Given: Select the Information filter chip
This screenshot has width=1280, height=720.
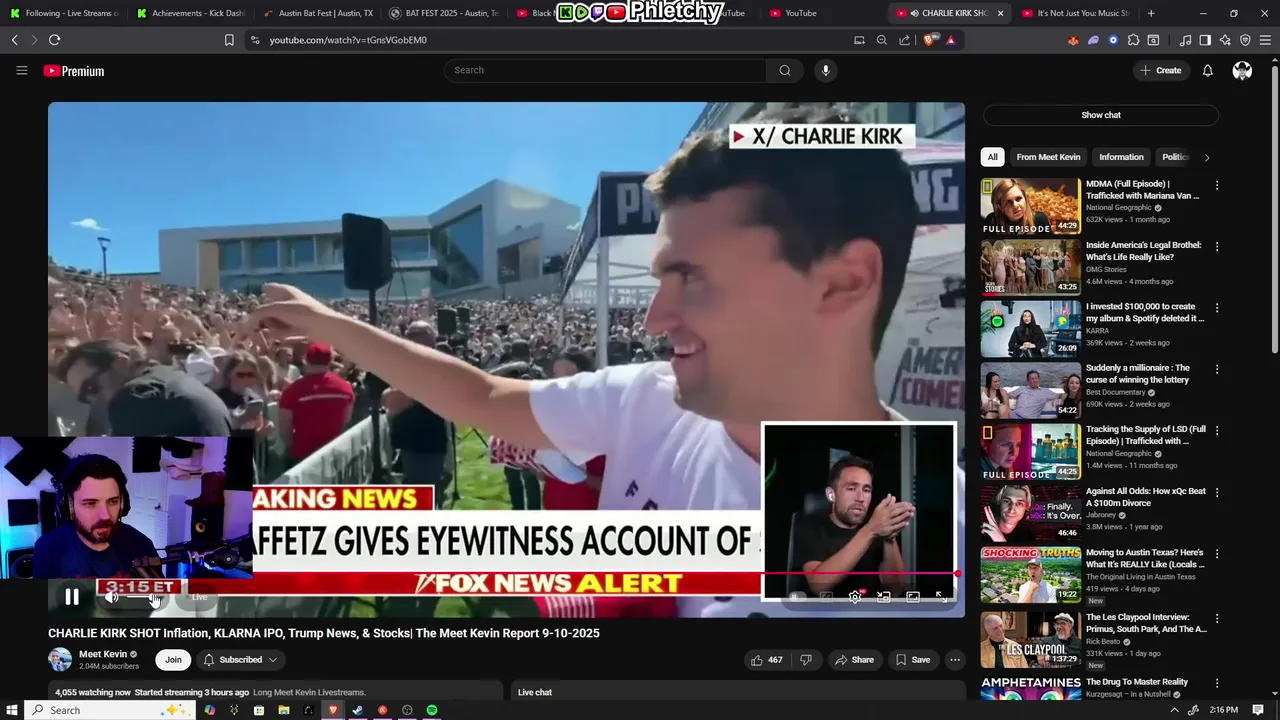Looking at the screenshot, I should pyautogui.click(x=1121, y=157).
